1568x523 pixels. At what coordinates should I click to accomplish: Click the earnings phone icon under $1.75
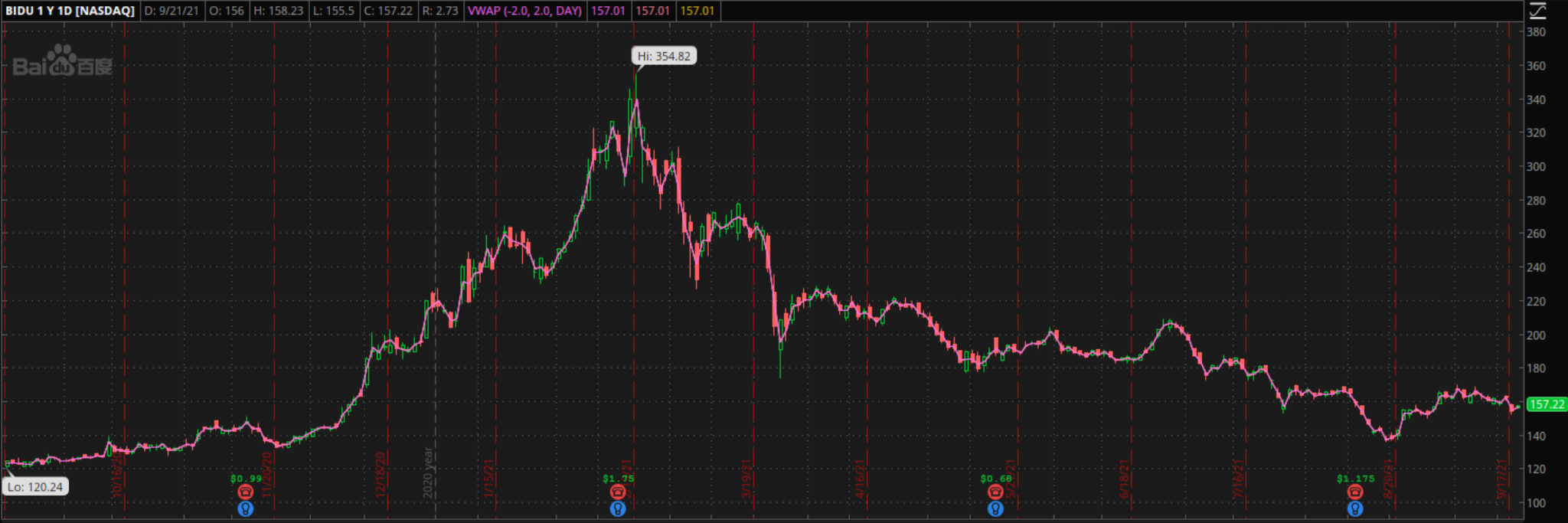[618, 492]
